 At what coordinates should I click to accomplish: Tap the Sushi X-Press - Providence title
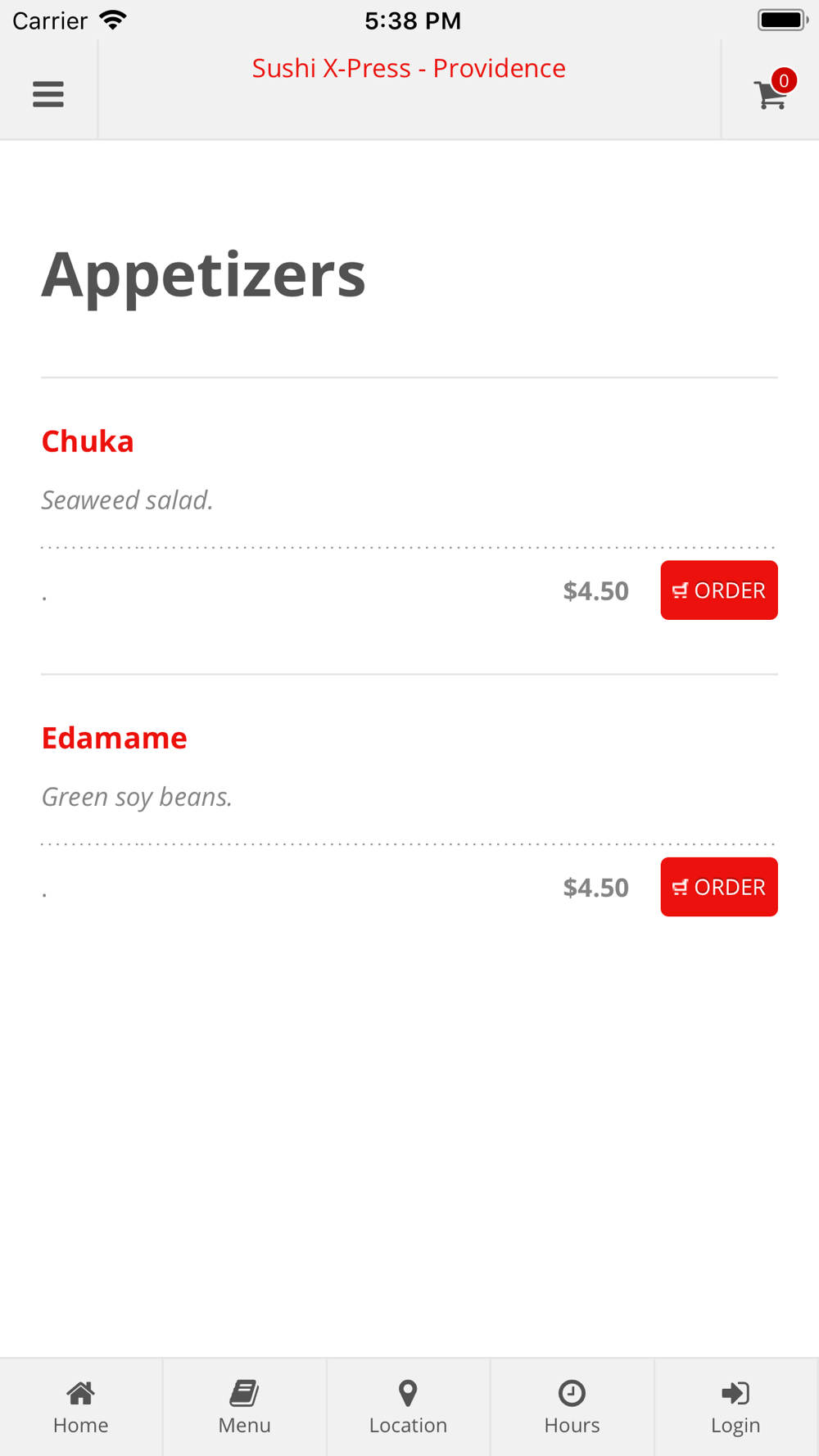tap(409, 68)
